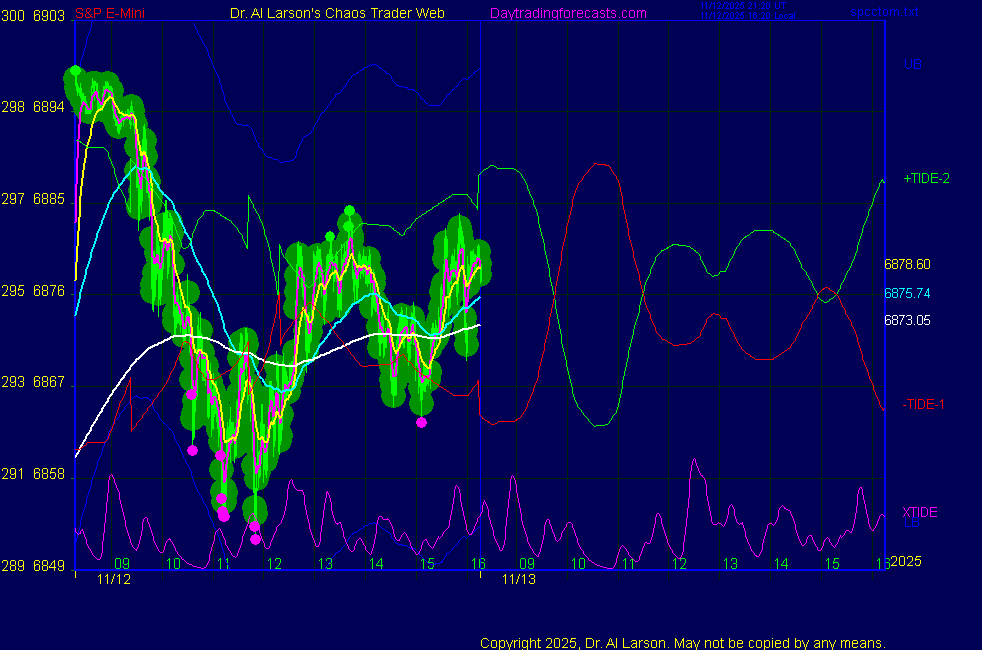The width and height of the screenshot is (982, 650).
Task: Click the magenta dot below the 15 hour dip
Action: tap(421, 422)
